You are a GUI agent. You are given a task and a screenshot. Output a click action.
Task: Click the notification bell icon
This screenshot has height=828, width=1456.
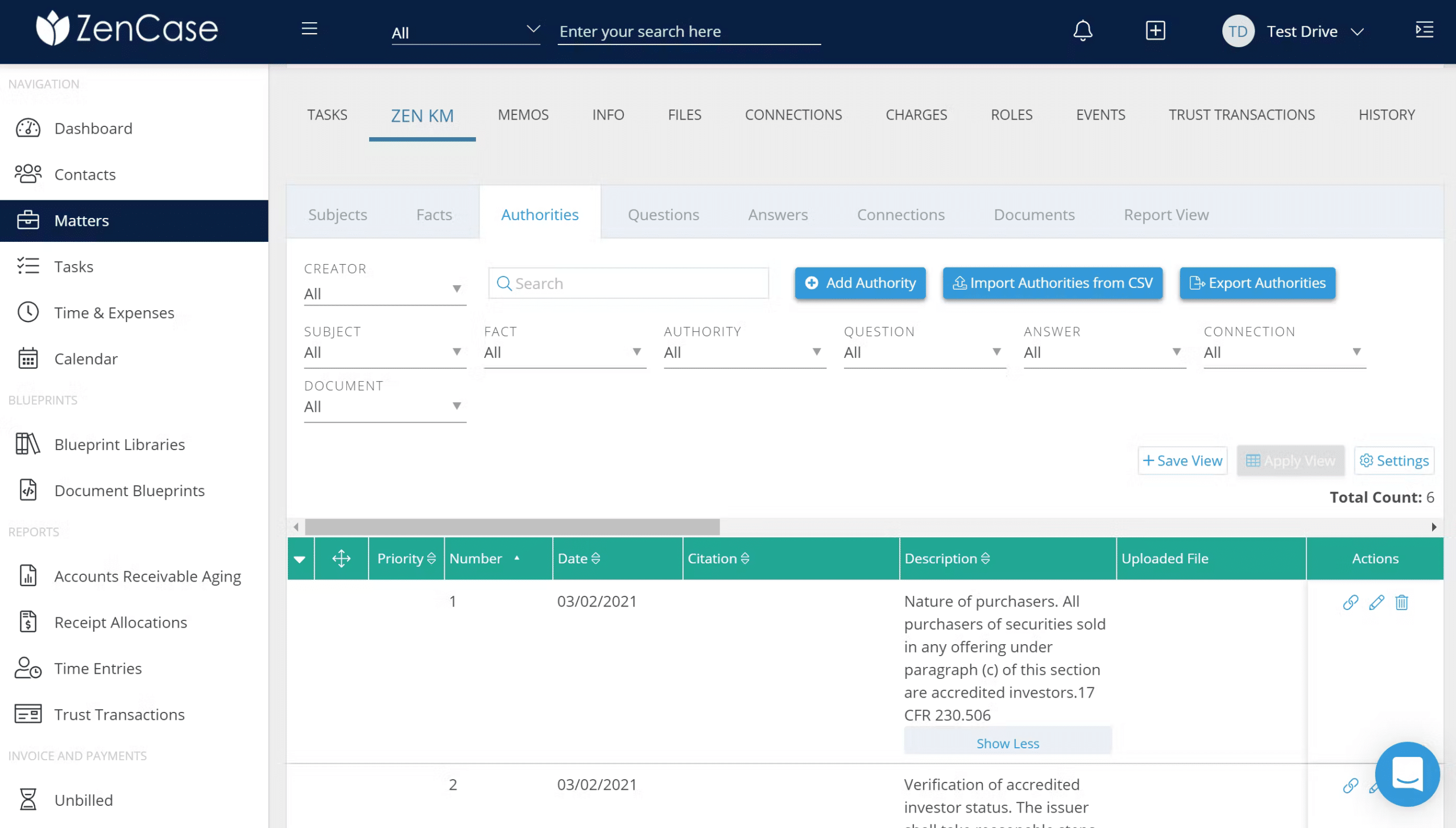pos(1082,31)
